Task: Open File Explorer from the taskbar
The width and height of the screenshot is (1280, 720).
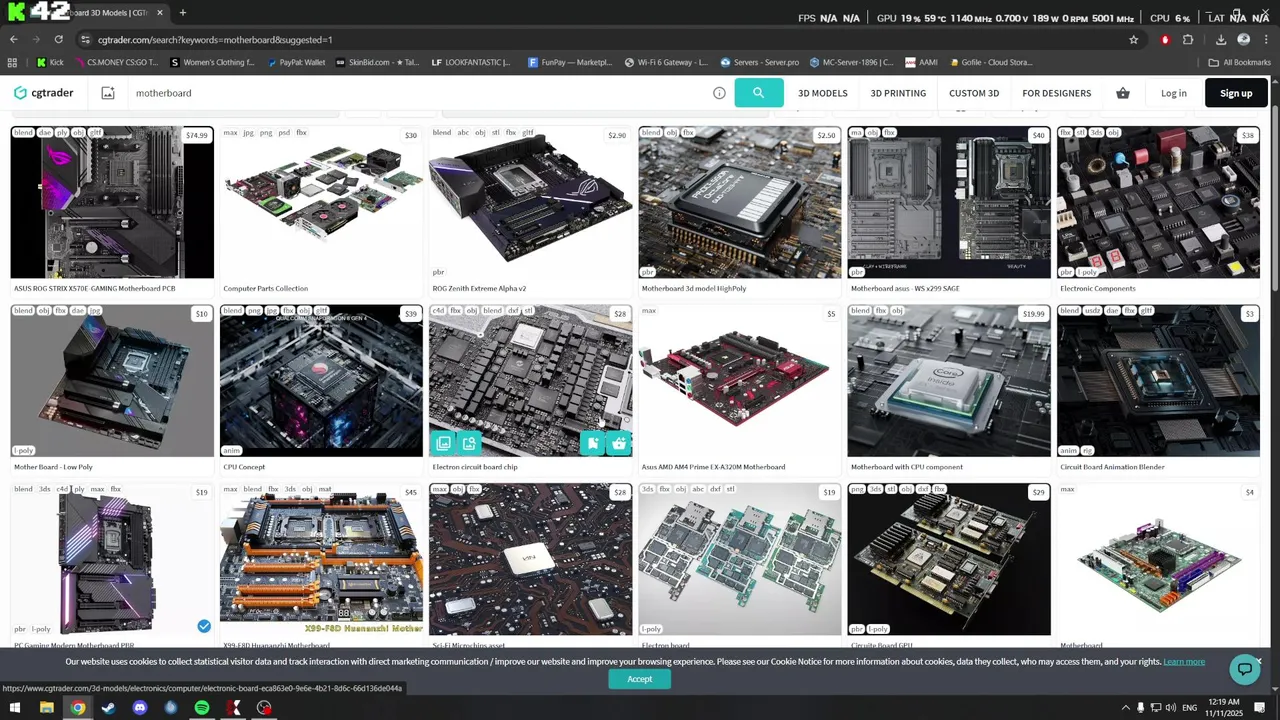Action: (46, 708)
